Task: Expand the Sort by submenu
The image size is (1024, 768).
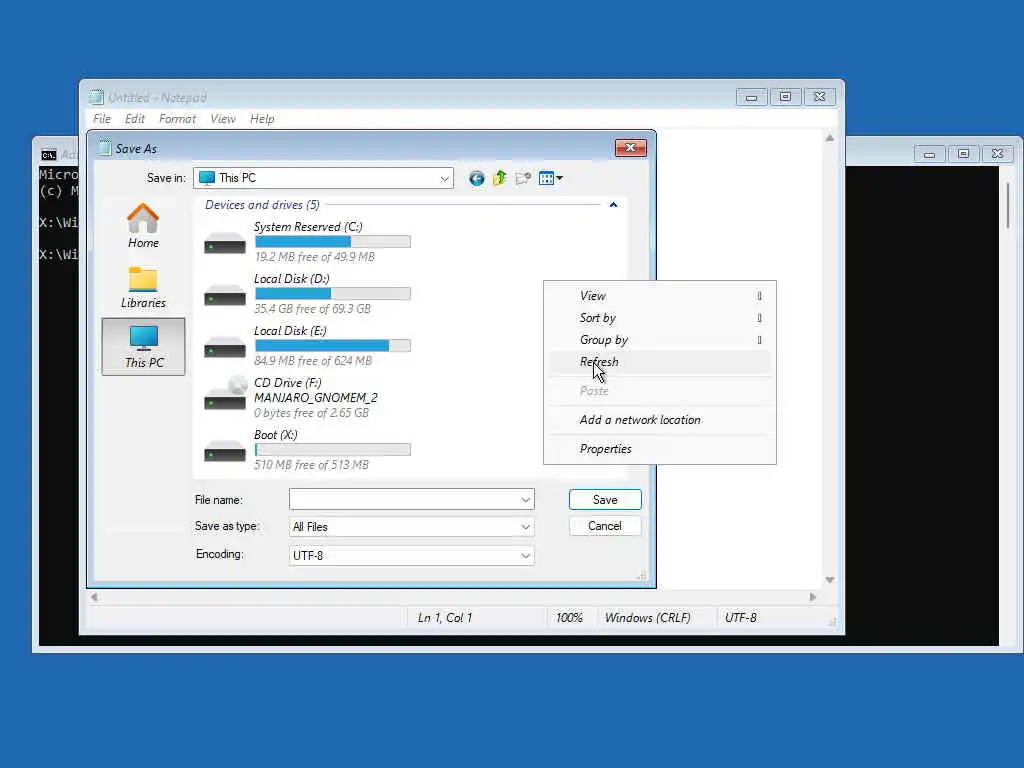Action: (660, 318)
